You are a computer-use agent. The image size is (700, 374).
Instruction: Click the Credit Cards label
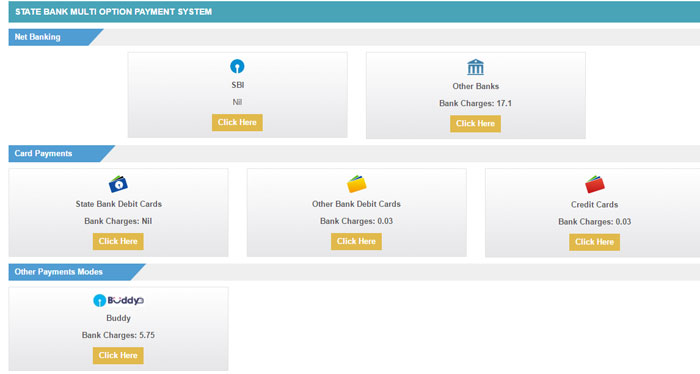[595, 204]
